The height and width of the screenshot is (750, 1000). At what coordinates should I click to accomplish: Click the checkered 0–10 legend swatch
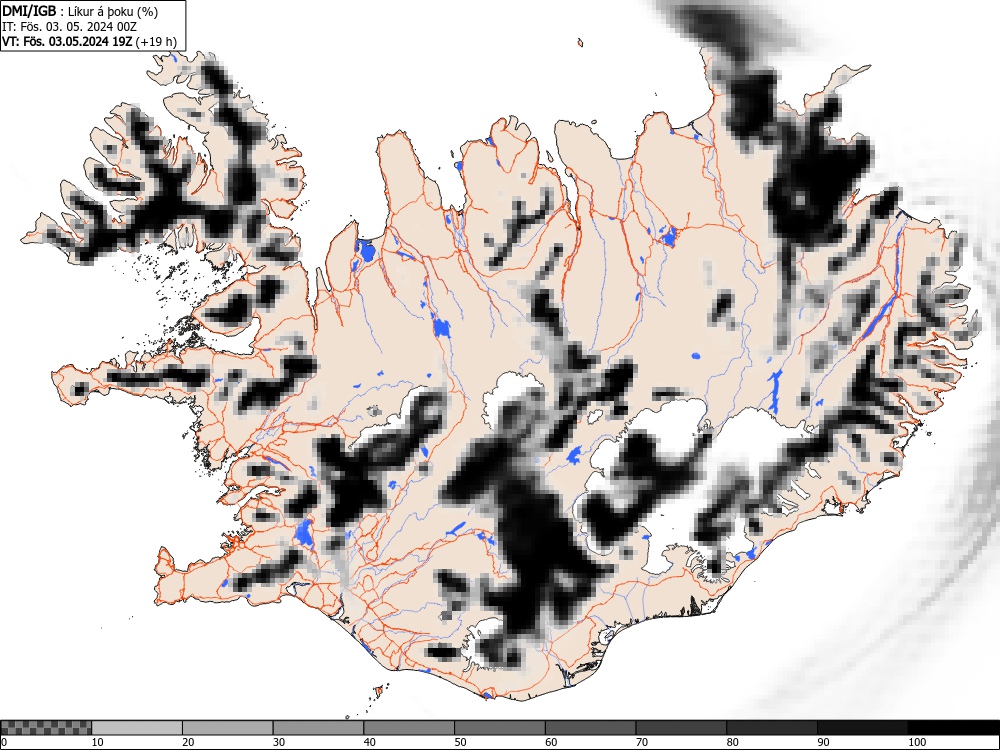(x=46, y=728)
